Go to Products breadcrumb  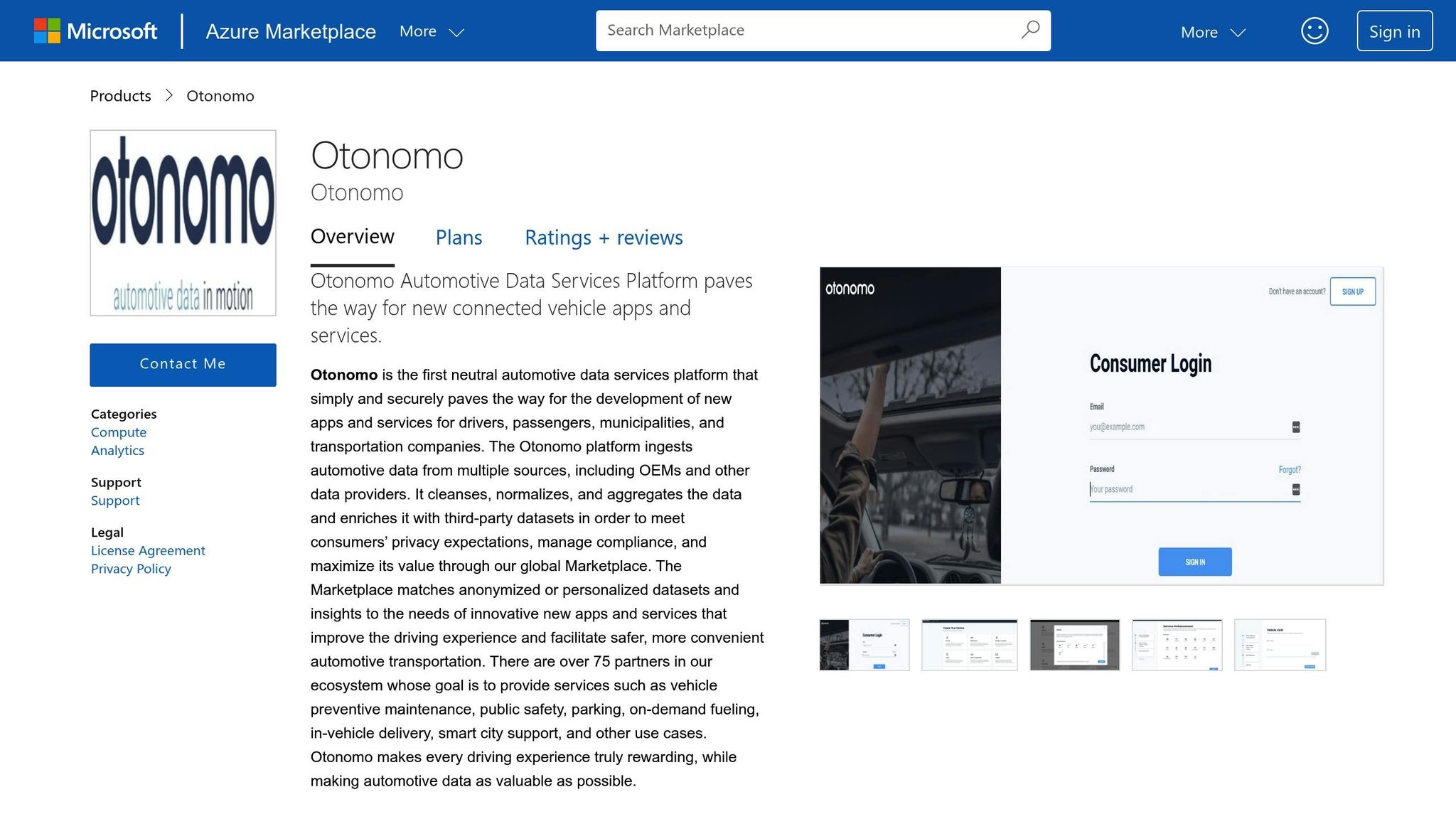click(120, 95)
